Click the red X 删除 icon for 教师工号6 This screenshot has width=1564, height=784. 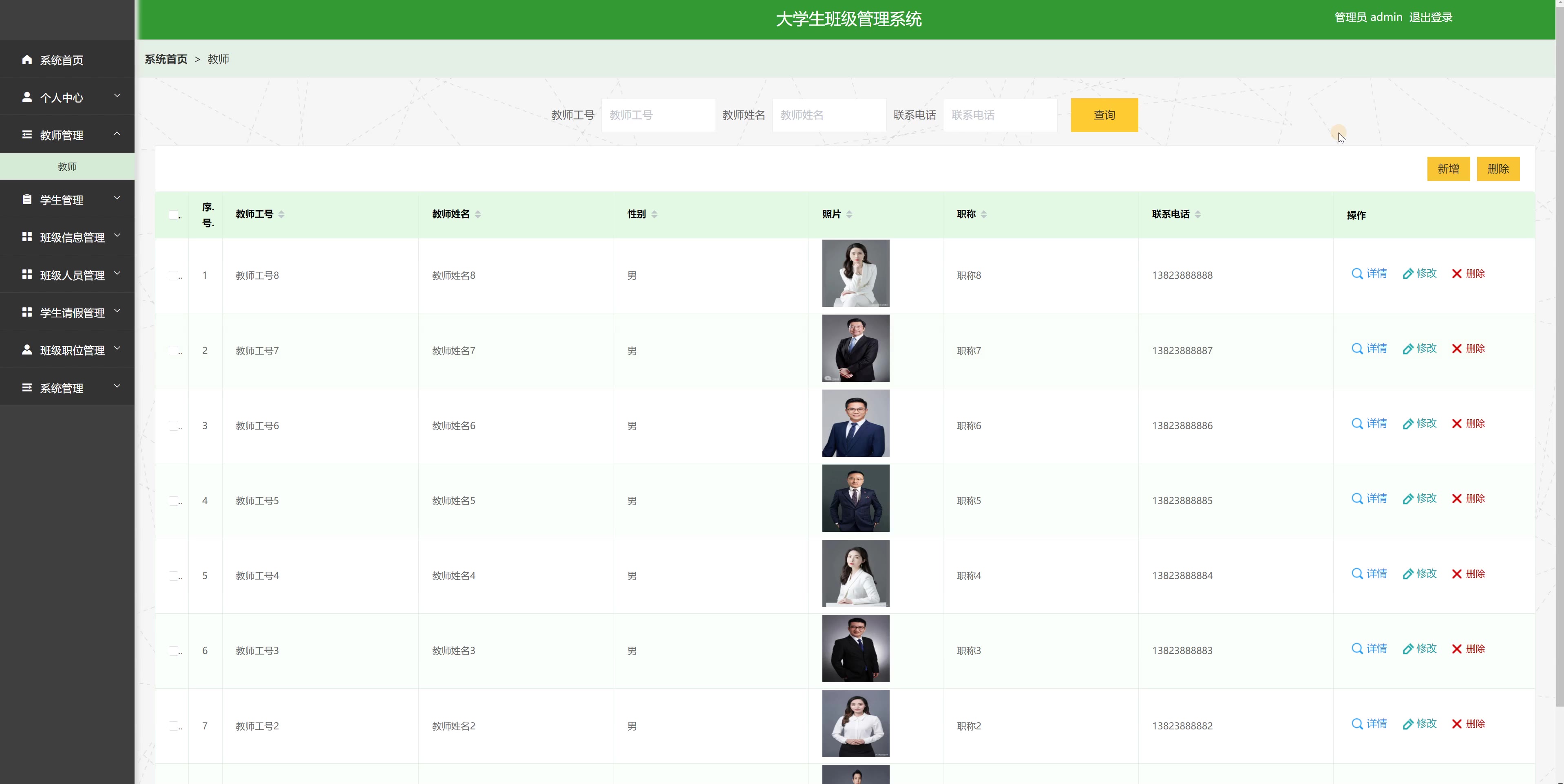[x=1456, y=423]
